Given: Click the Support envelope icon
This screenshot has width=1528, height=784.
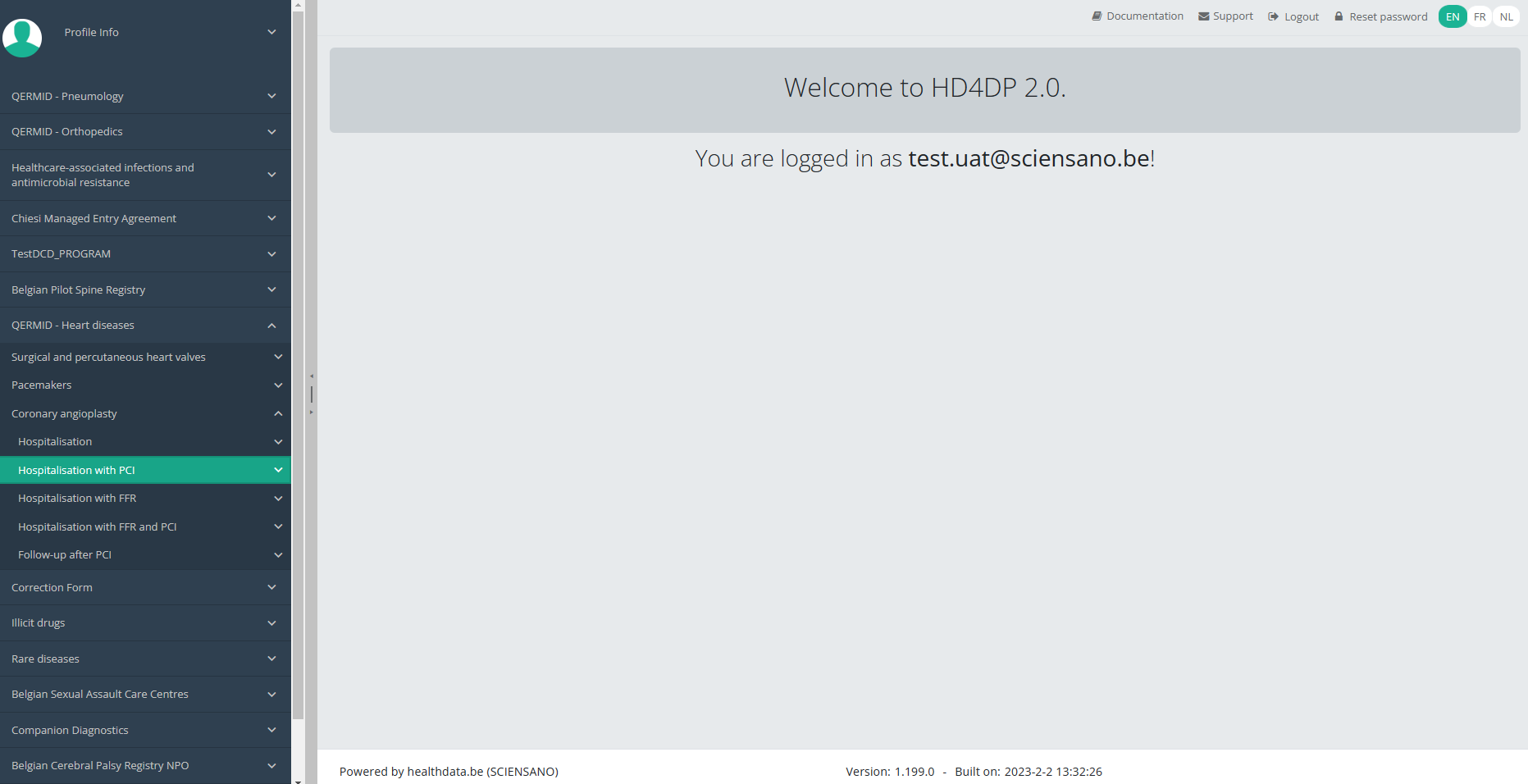Looking at the screenshot, I should 1203,16.
